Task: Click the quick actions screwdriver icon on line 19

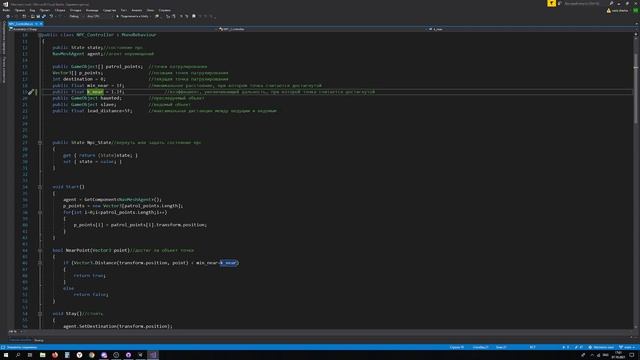Action: click(x=31, y=92)
